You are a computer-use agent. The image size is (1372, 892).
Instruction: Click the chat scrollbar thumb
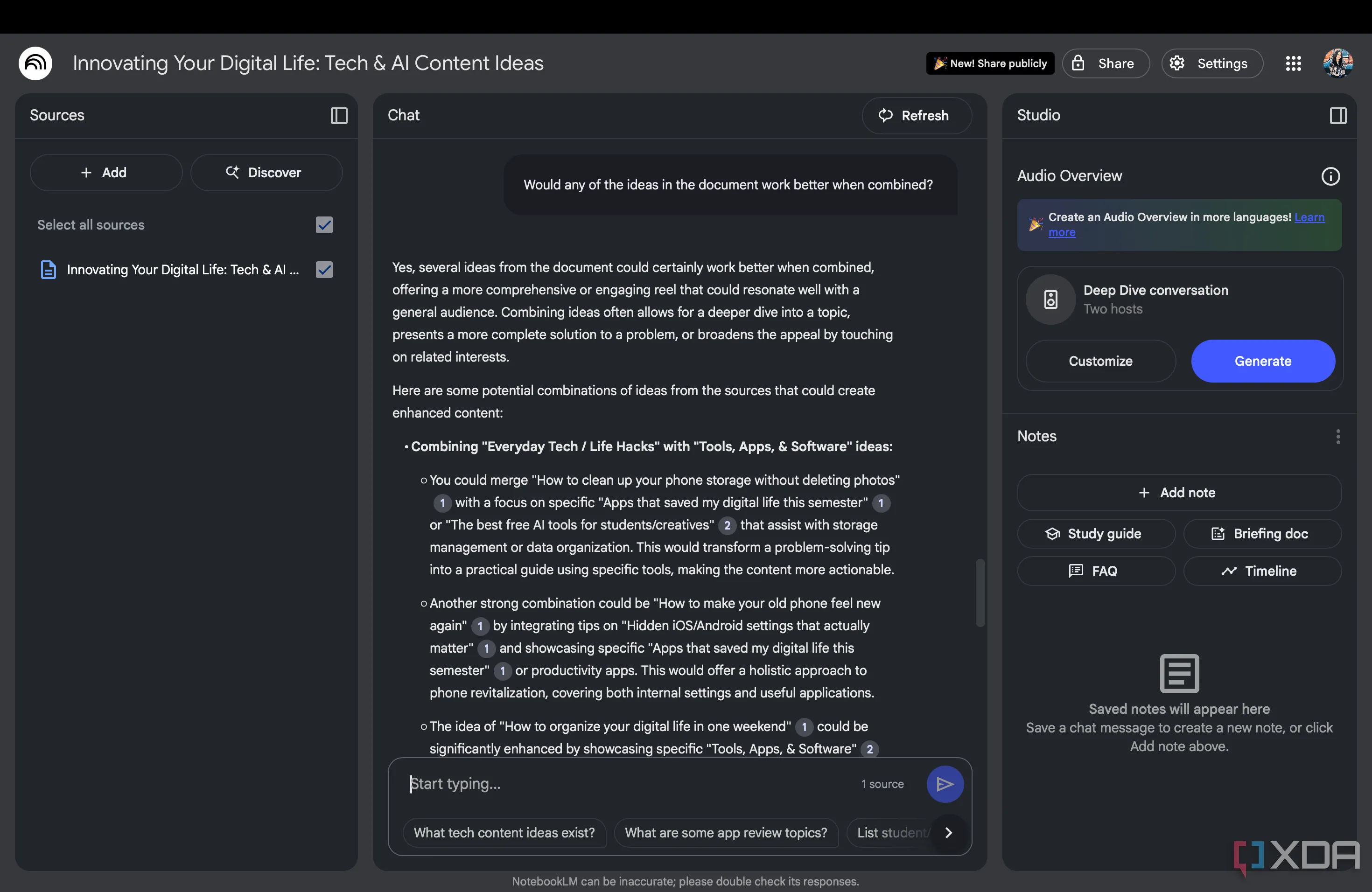coord(980,592)
